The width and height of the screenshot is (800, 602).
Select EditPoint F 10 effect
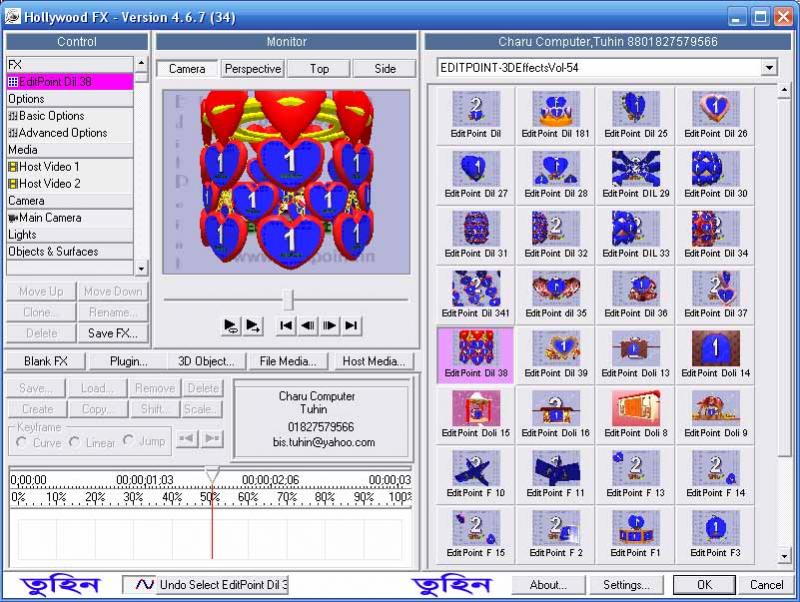[x=476, y=474]
